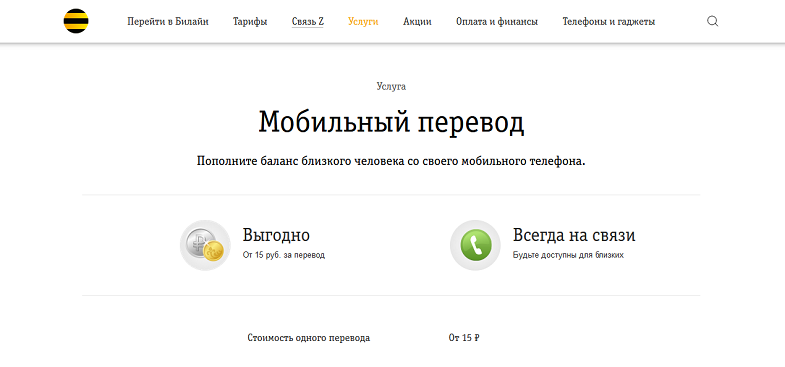785x367 pixels.
Task: Click the Пополните баланс близкого человека subtitle
Action: (x=391, y=162)
